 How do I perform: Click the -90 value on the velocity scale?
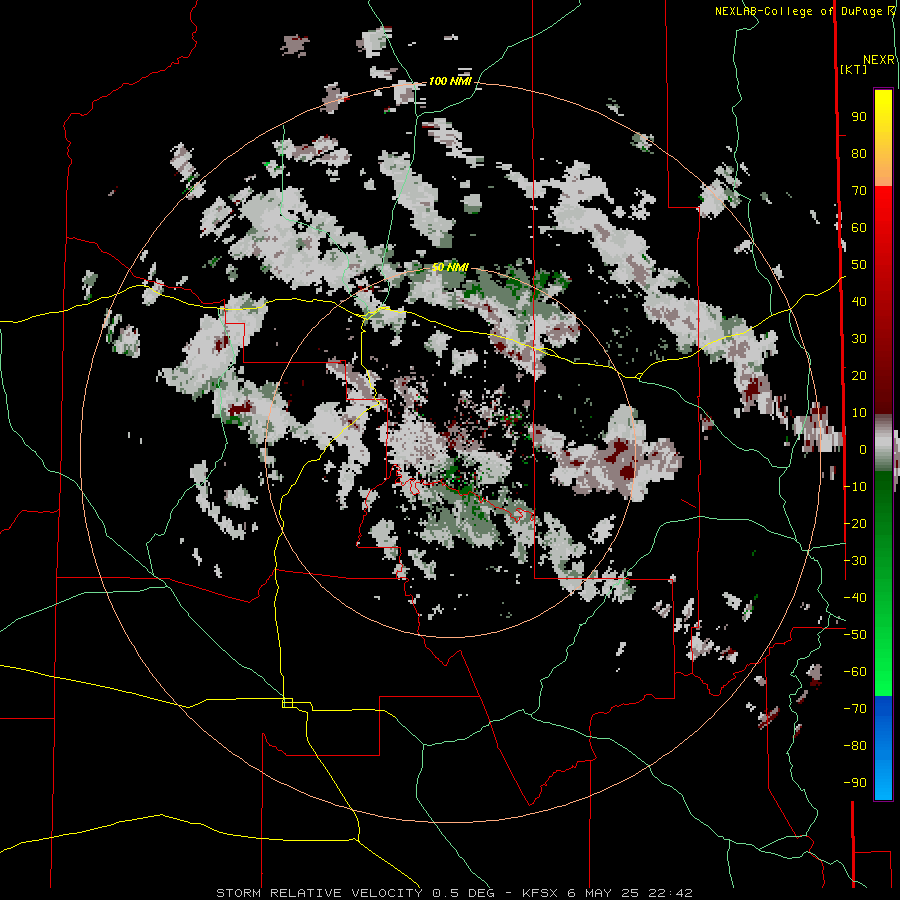(855, 783)
